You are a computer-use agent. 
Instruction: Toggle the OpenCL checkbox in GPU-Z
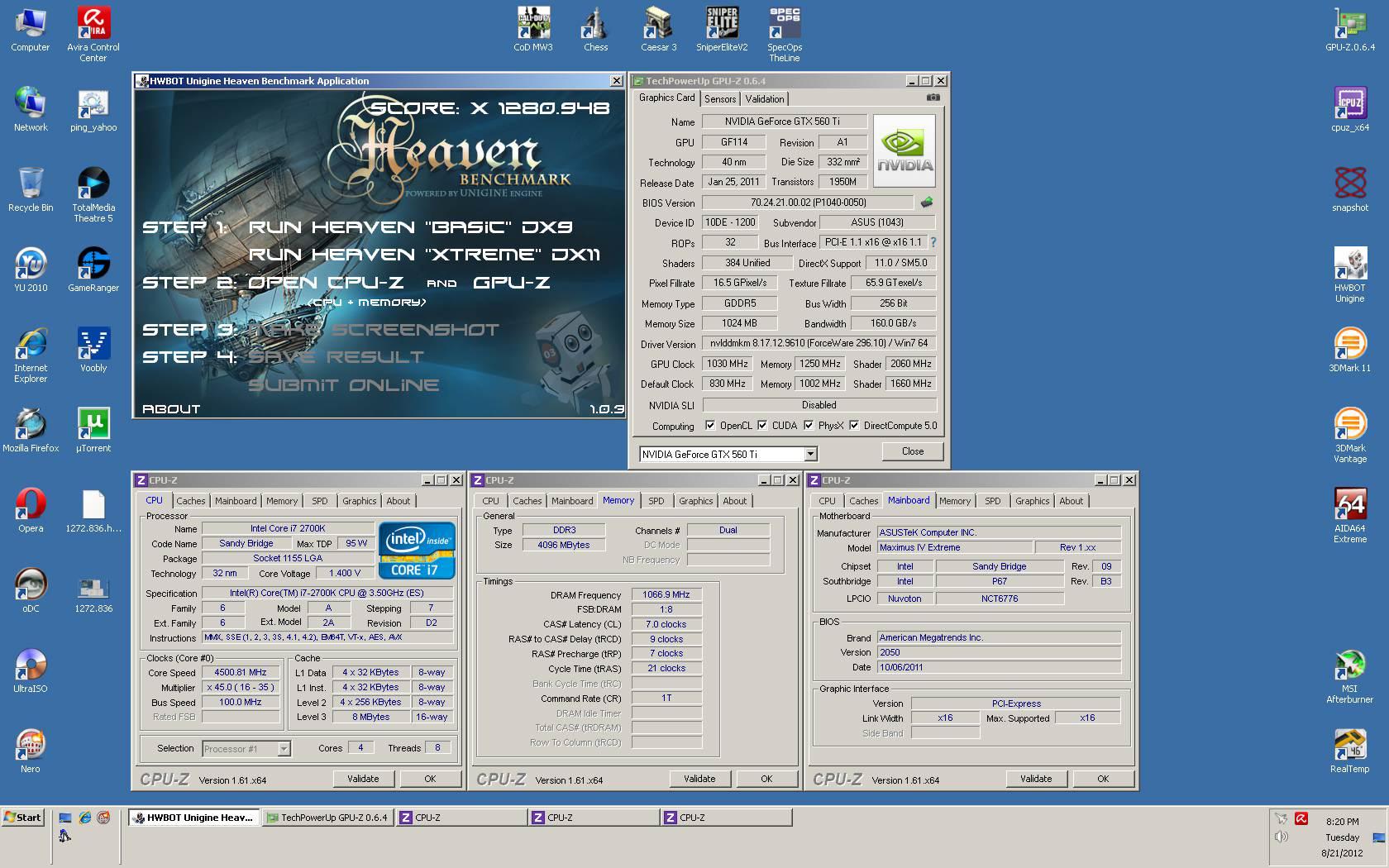point(710,426)
